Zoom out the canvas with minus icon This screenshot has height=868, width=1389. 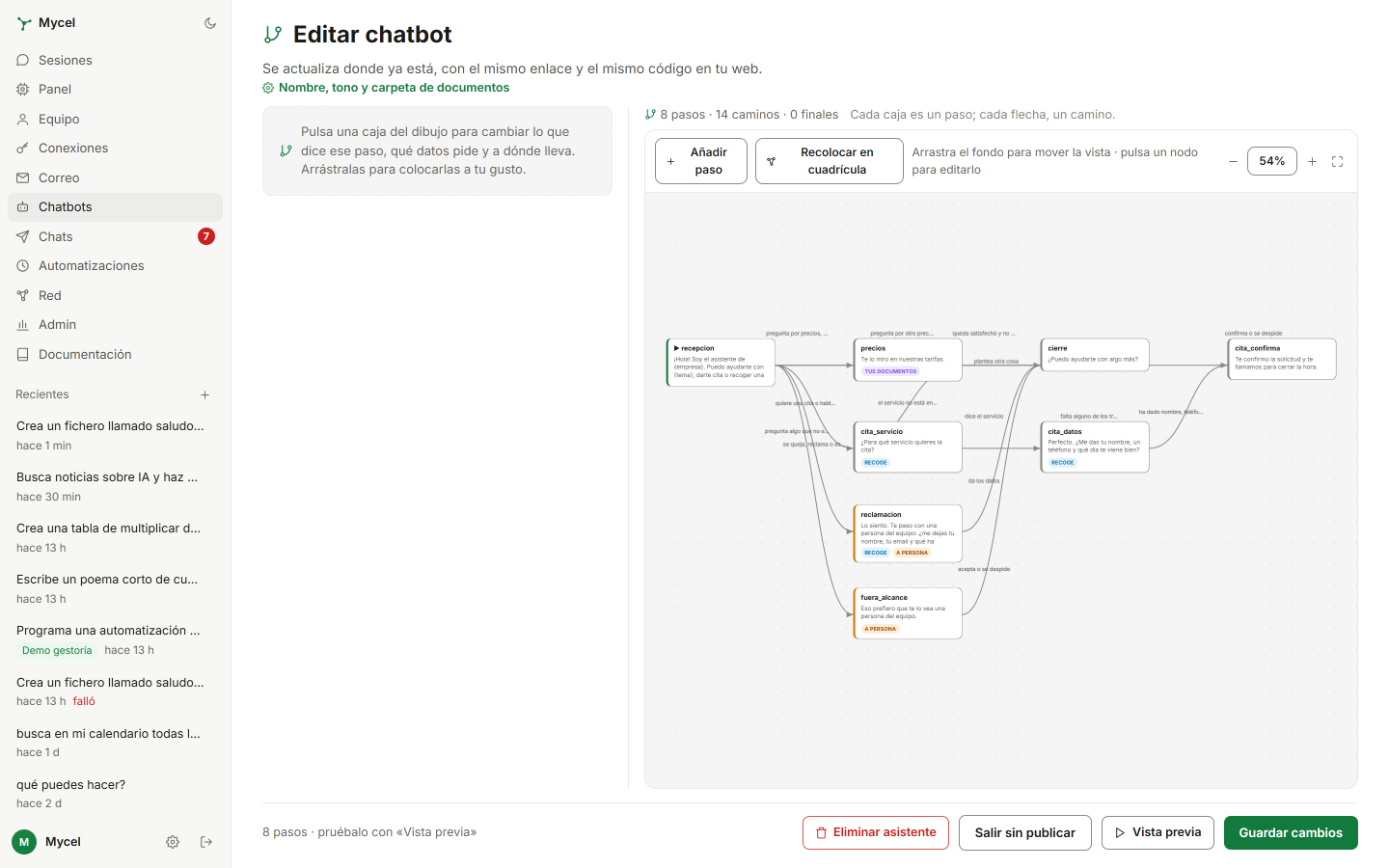1233,162
